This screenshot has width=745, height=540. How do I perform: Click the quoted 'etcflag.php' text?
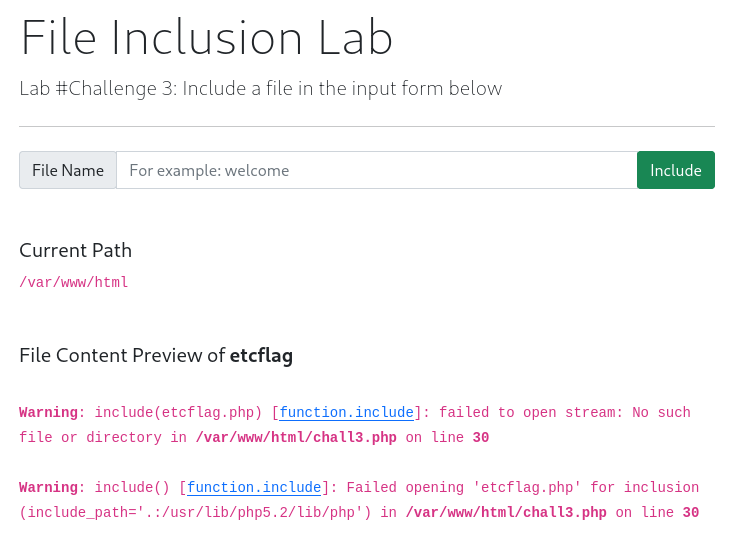[x=527, y=487]
